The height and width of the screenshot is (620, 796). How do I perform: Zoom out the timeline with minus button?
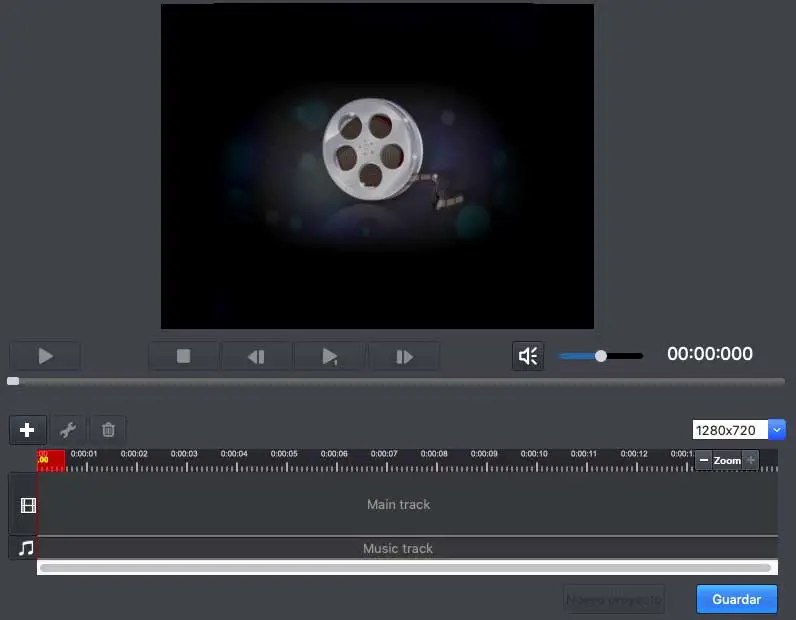point(704,460)
